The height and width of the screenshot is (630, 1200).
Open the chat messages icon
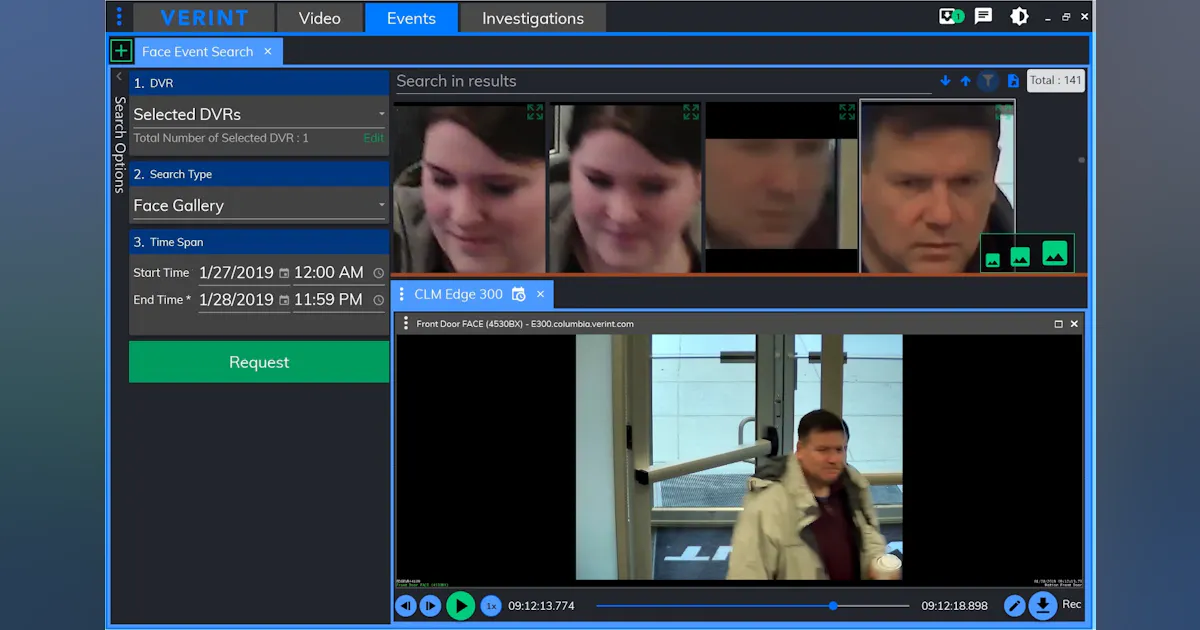[984, 16]
